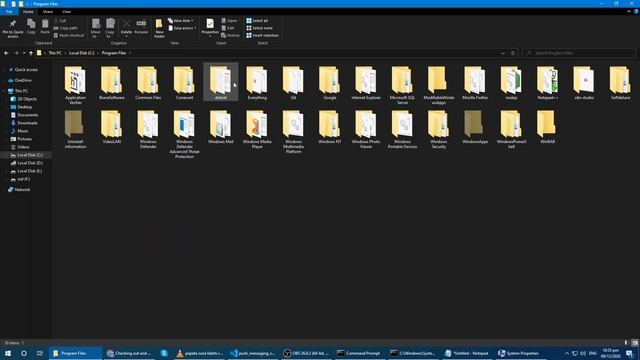Select Downloads in navigation pane
The height and width of the screenshot is (360, 640).
coord(27,123)
